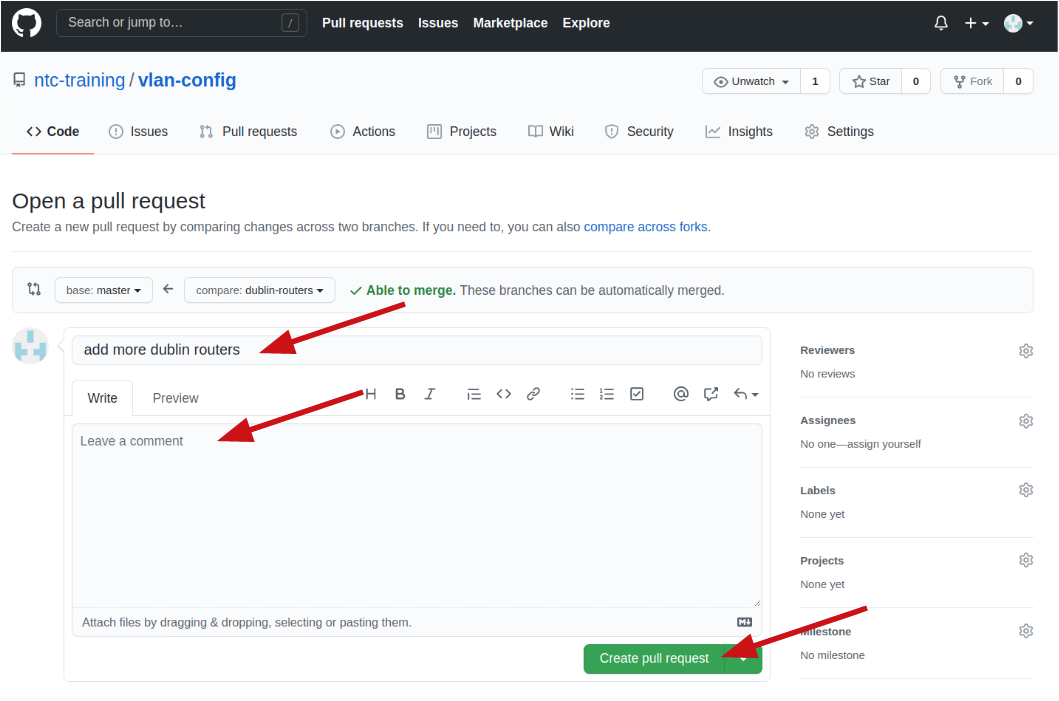Switch to the Preview tab

175,398
